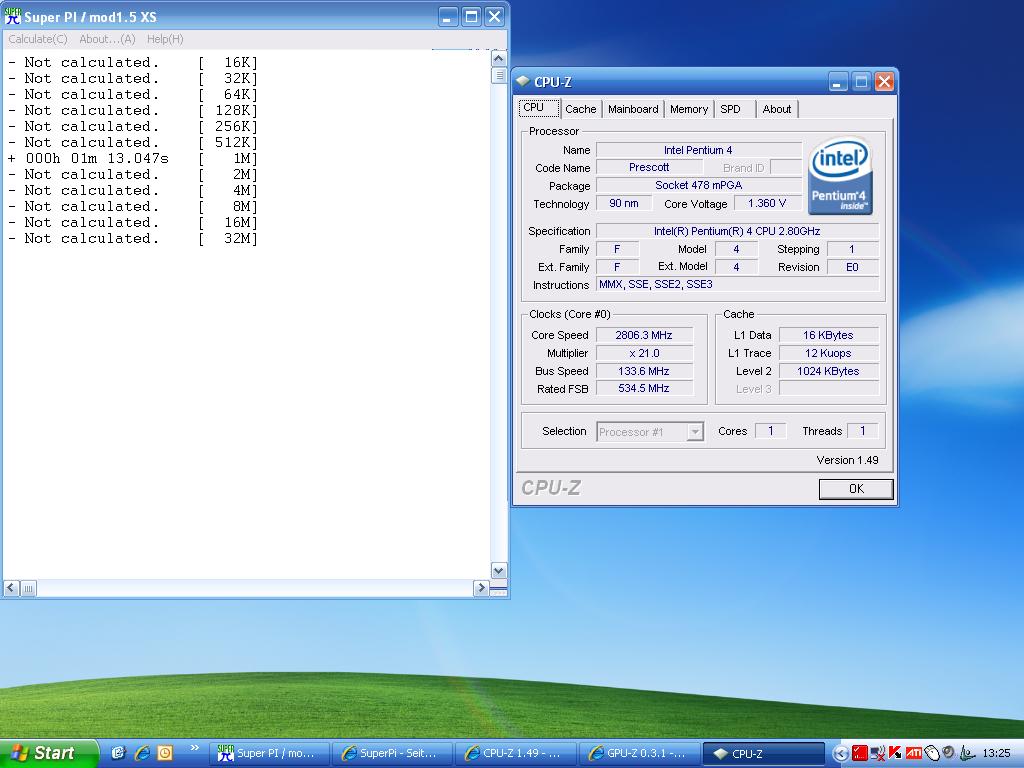1024x768 pixels.
Task: Switch to the Mainboard tab
Action: [633, 109]
